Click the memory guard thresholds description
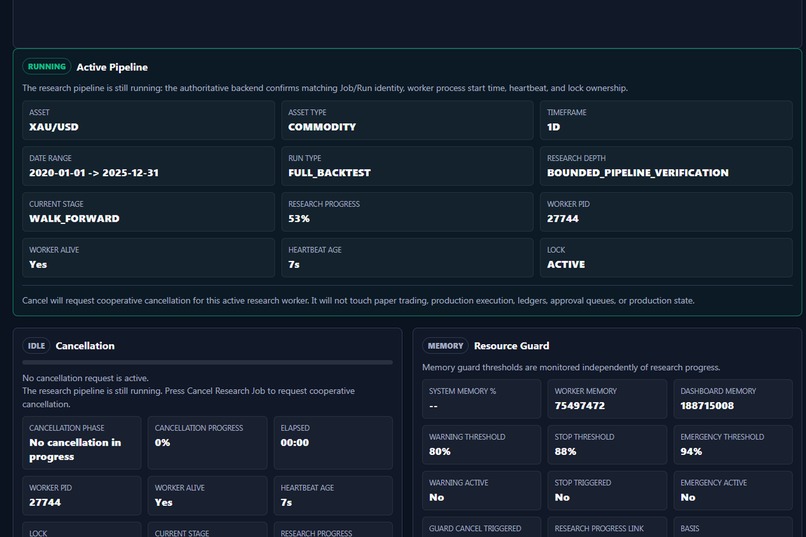806x537 pixels. pyautogui.click(x=571, y=367)
